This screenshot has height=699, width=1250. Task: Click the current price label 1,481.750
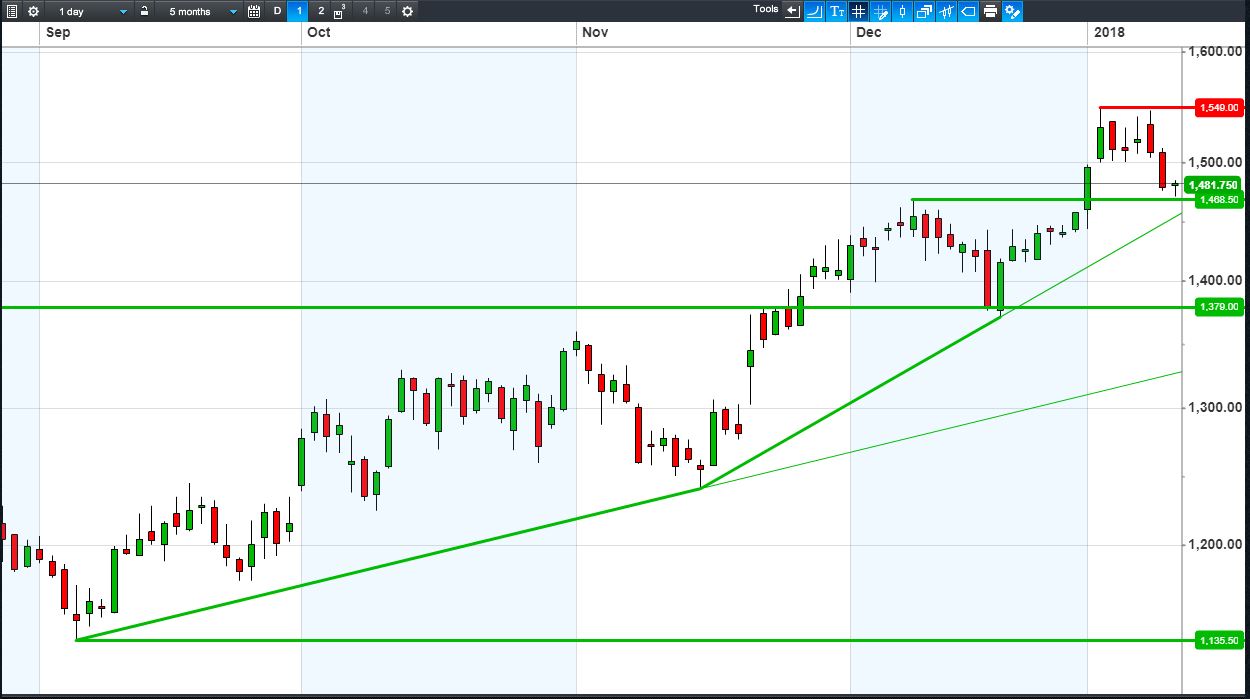[1212, 185]
